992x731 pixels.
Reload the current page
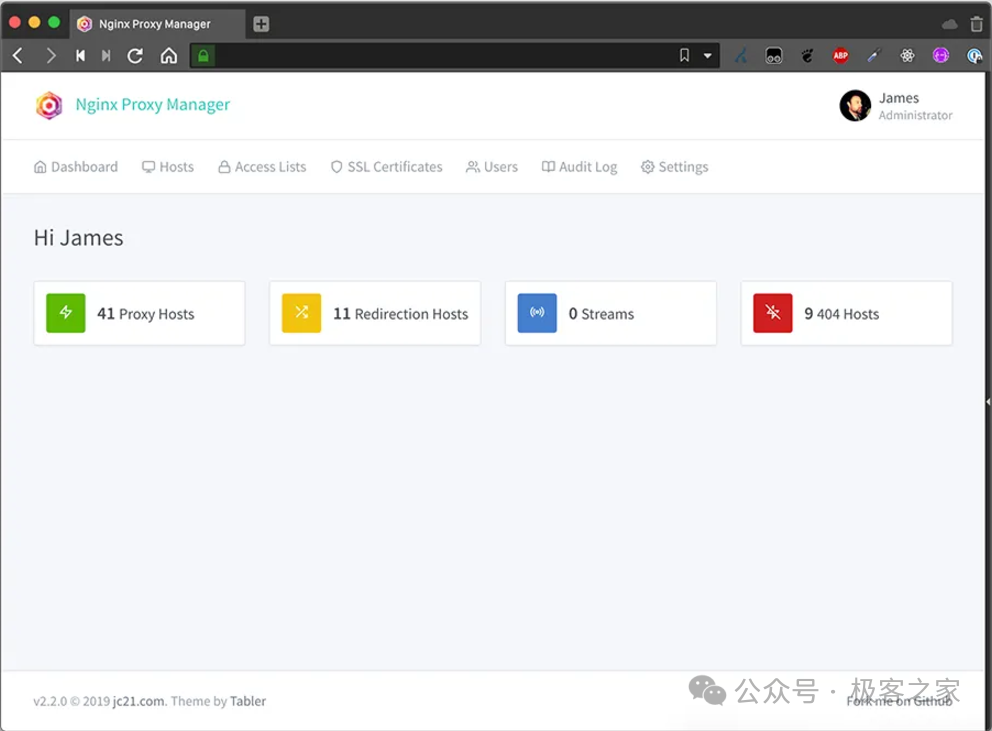(135, 56)
